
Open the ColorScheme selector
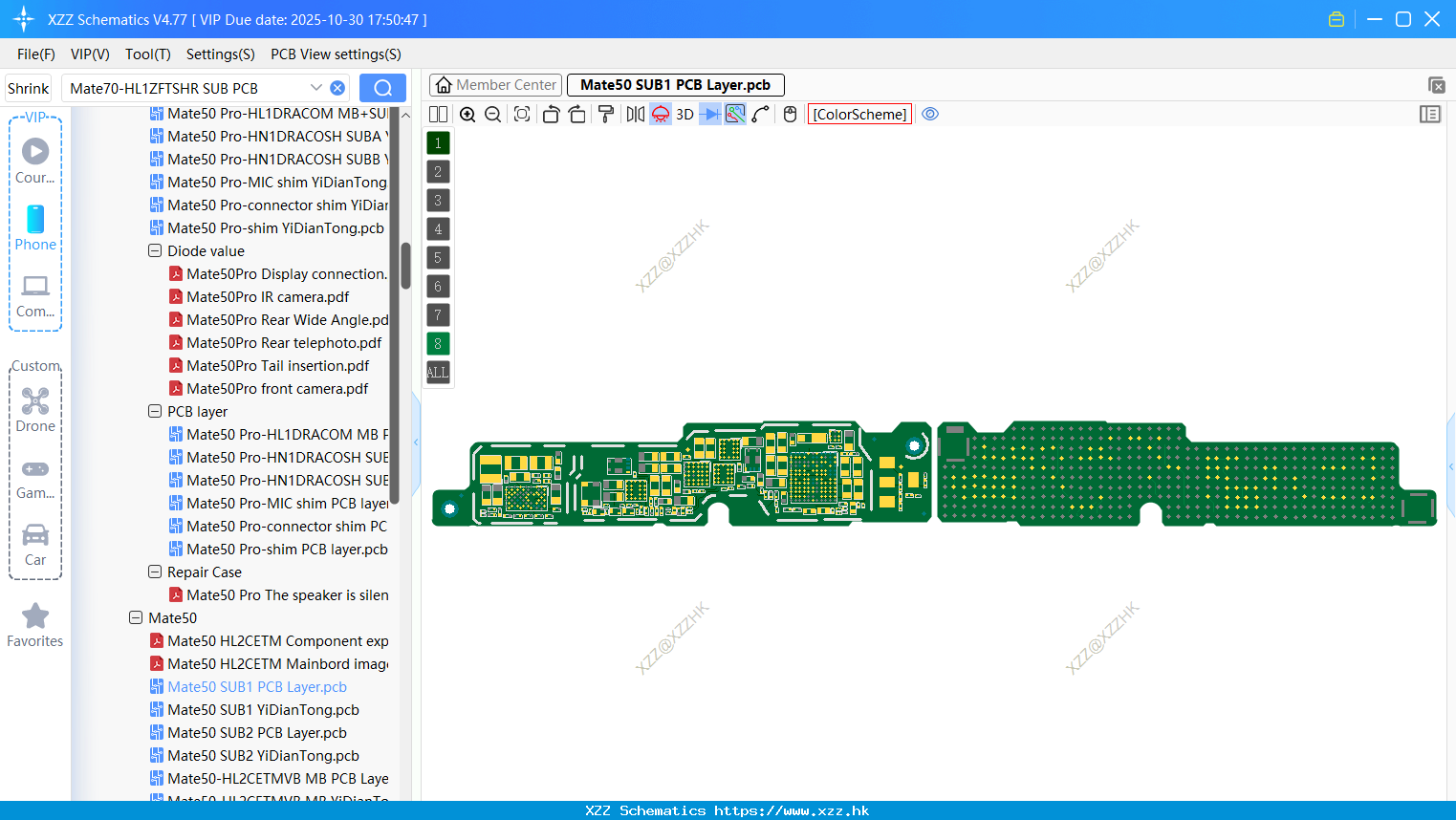860,115
